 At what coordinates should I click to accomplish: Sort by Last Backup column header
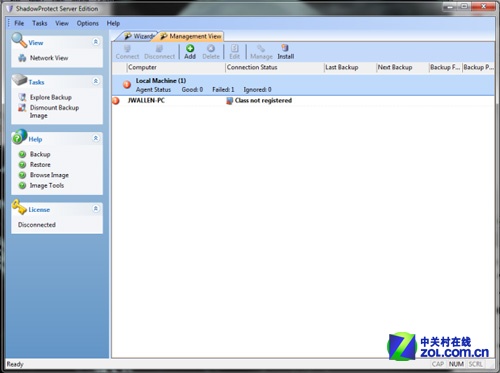click(350, 67)
